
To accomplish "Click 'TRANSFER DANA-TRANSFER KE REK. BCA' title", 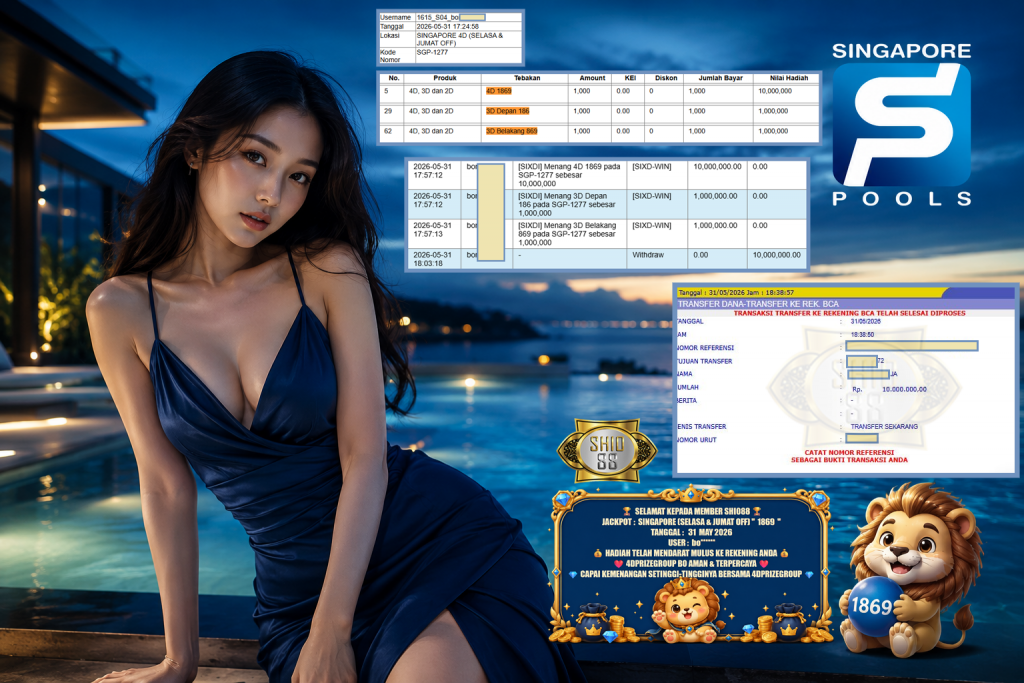I will point(758,304).
